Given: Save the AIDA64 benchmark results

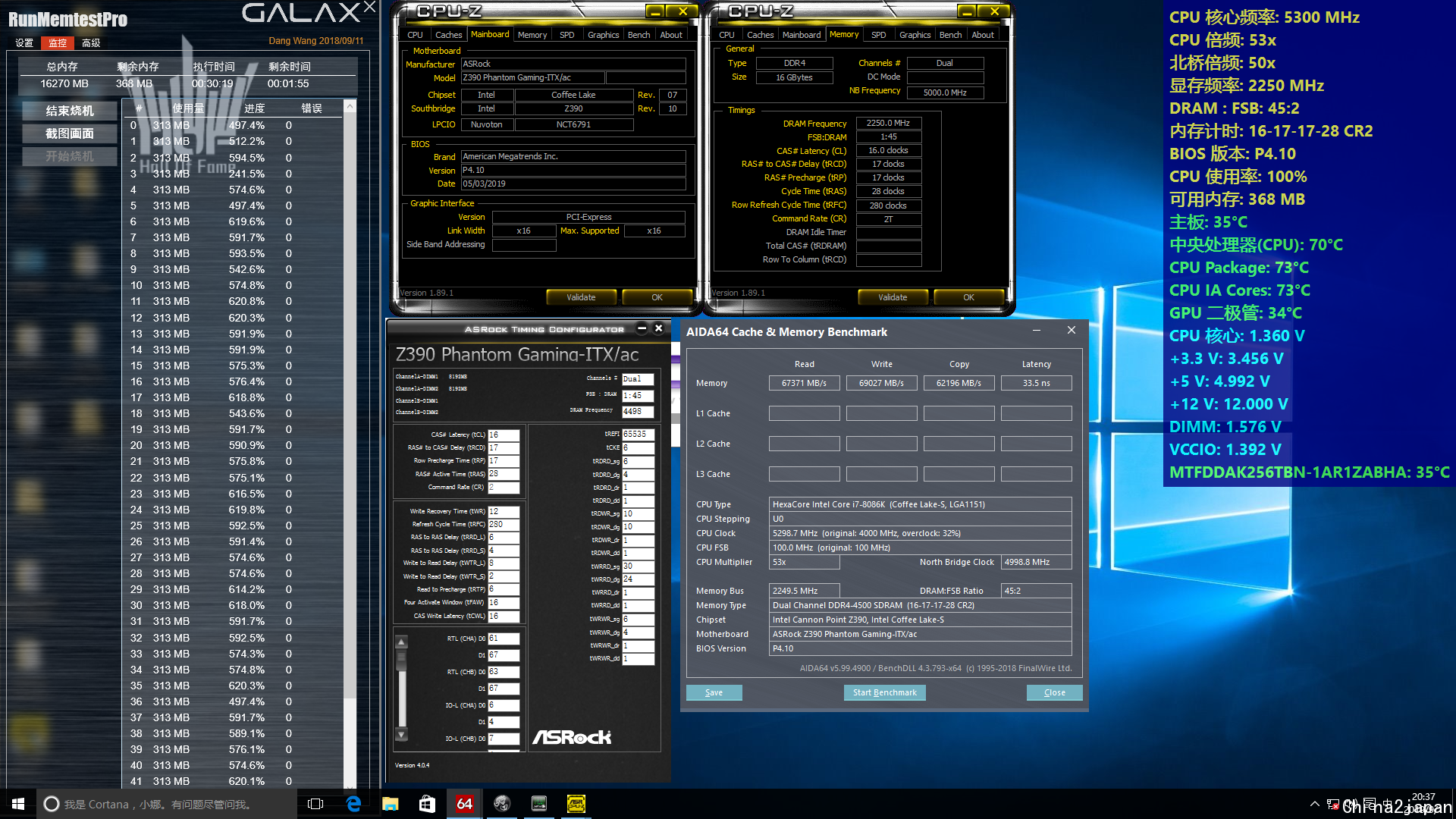Looking at the screenshot, I should (x=714, y=692).
